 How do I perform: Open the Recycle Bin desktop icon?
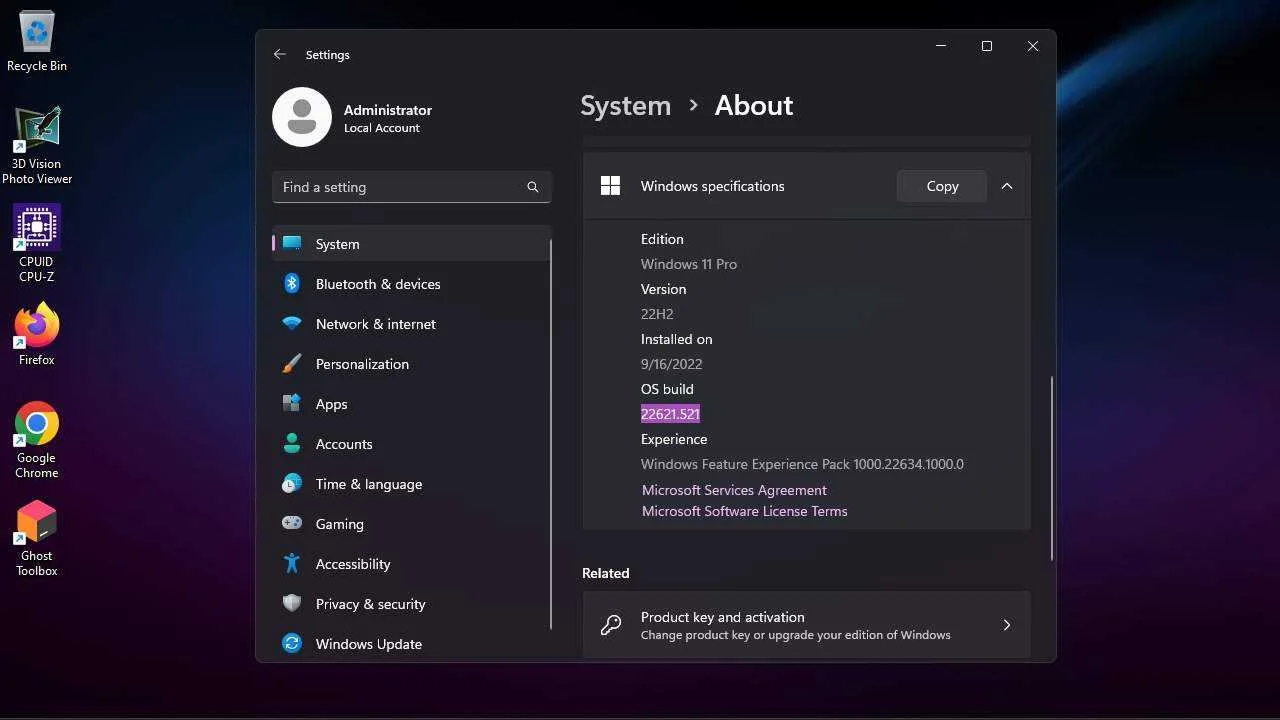(37, 42)
